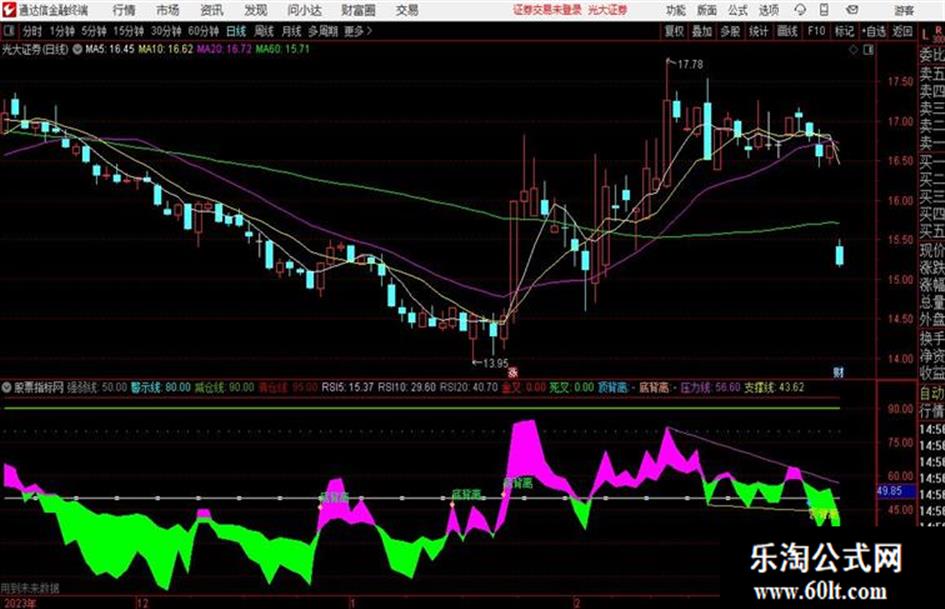Click the 画线 drawing button
945x609 pixels.
[787, 31]
